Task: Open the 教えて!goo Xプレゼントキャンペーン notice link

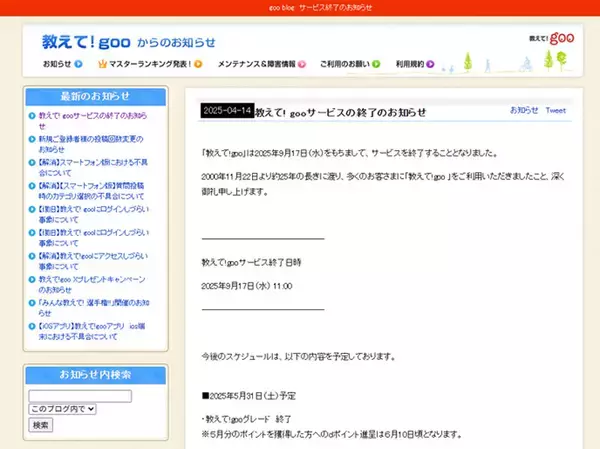Action: tap(92, 284)
